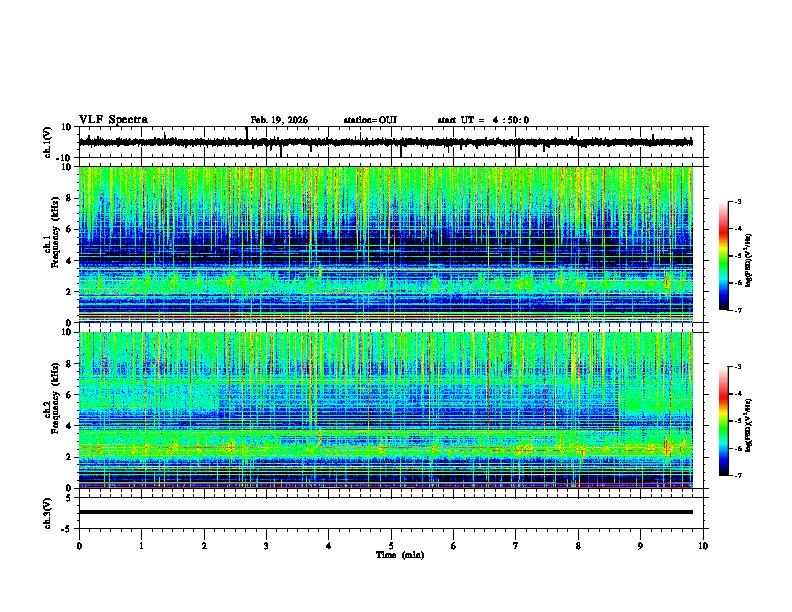Click the "-3" label on ch.1 color scale

737,202
